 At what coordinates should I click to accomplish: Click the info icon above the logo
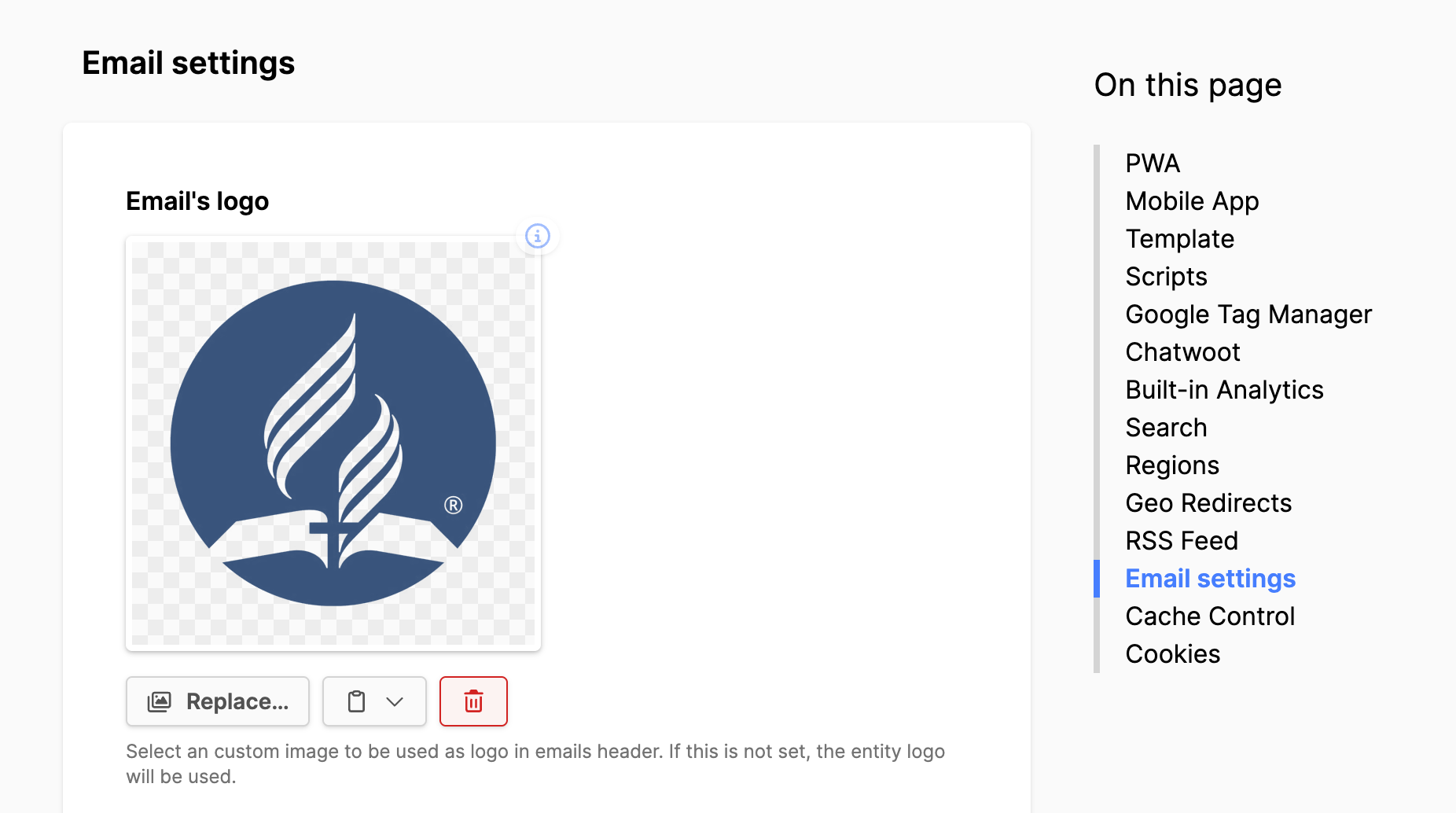538,236
